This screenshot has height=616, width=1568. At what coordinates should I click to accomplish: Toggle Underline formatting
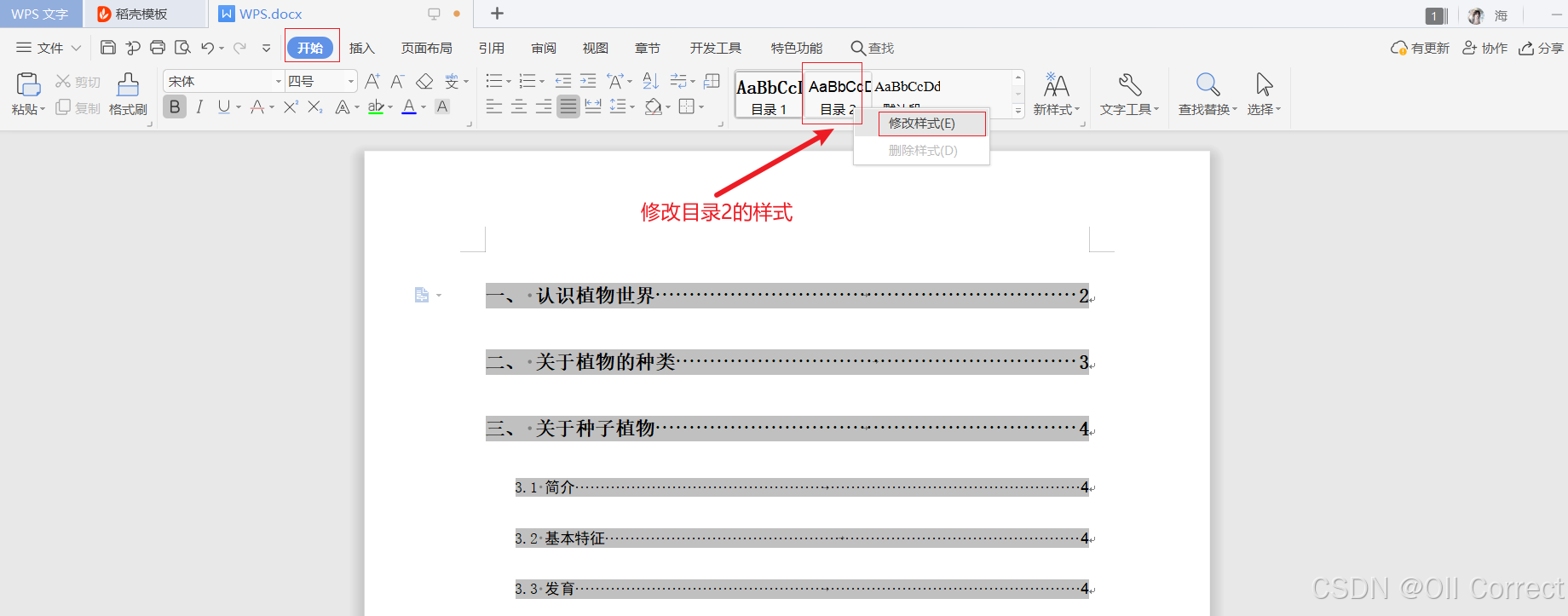pyautogui.click(x=224, y=107)
